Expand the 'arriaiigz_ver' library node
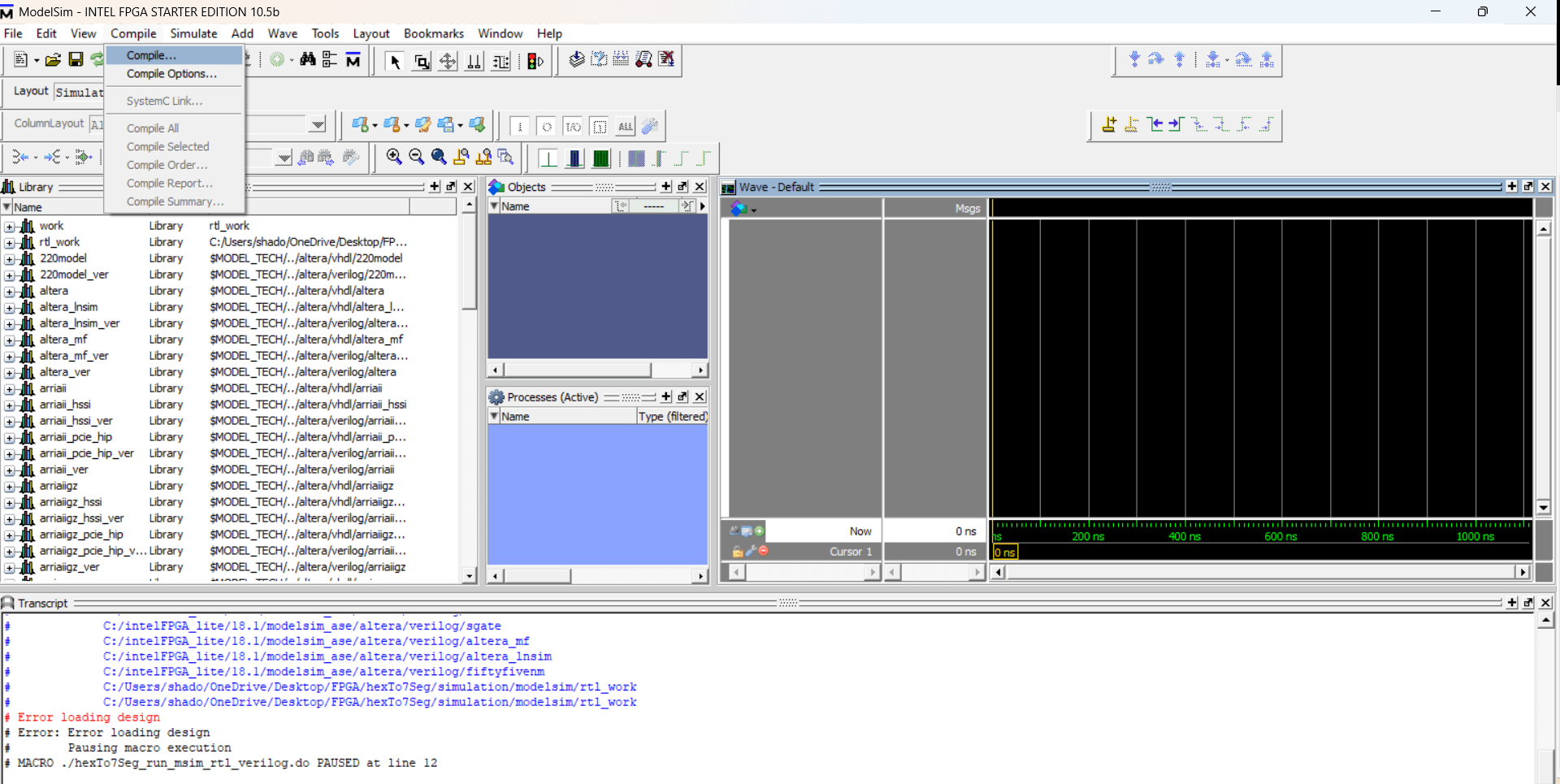 coord(9,568)
